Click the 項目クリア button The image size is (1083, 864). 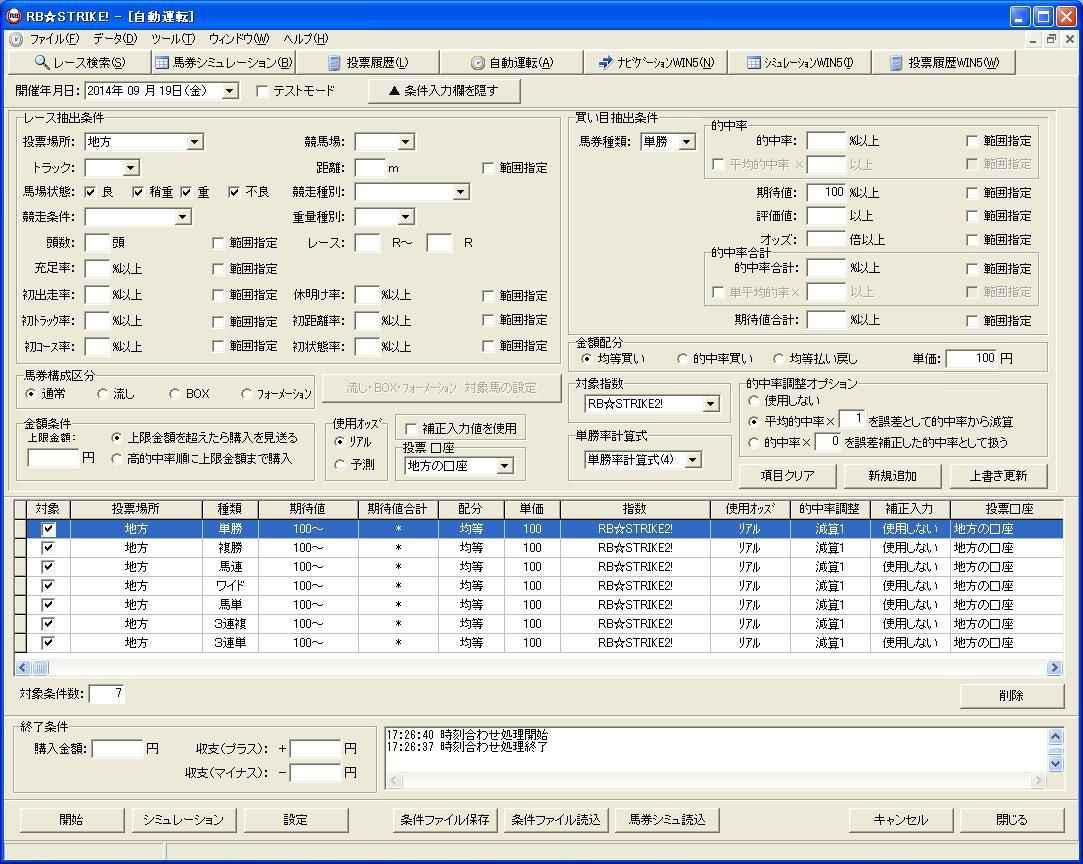click(787, 475)
